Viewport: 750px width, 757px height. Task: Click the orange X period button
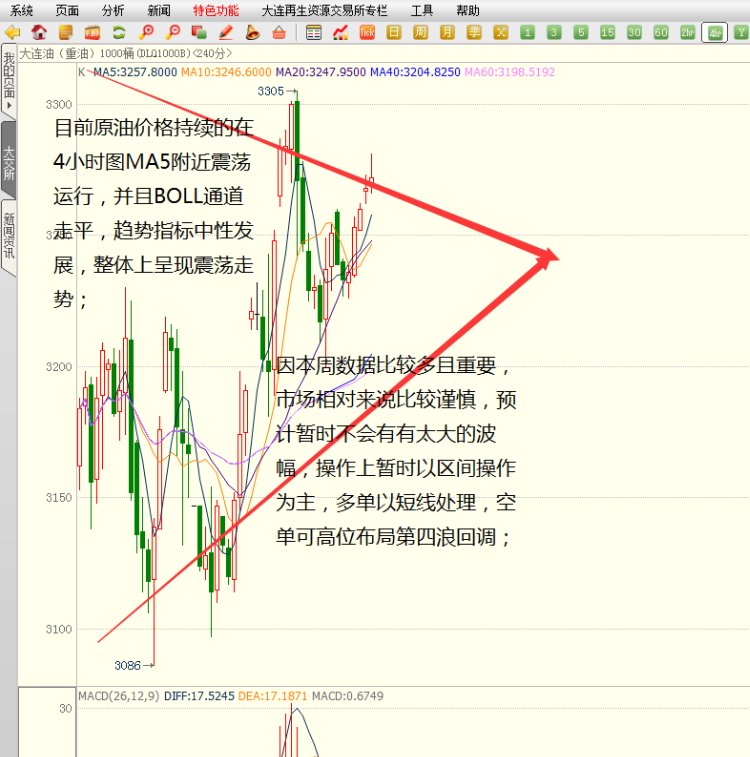[500, 33]
